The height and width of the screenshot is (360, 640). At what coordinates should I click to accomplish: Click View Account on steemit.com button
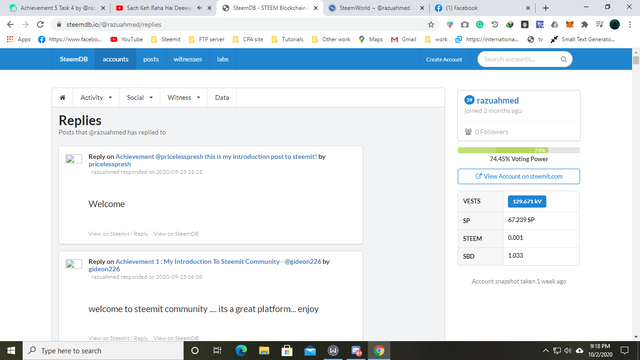(x=519, y=176)
